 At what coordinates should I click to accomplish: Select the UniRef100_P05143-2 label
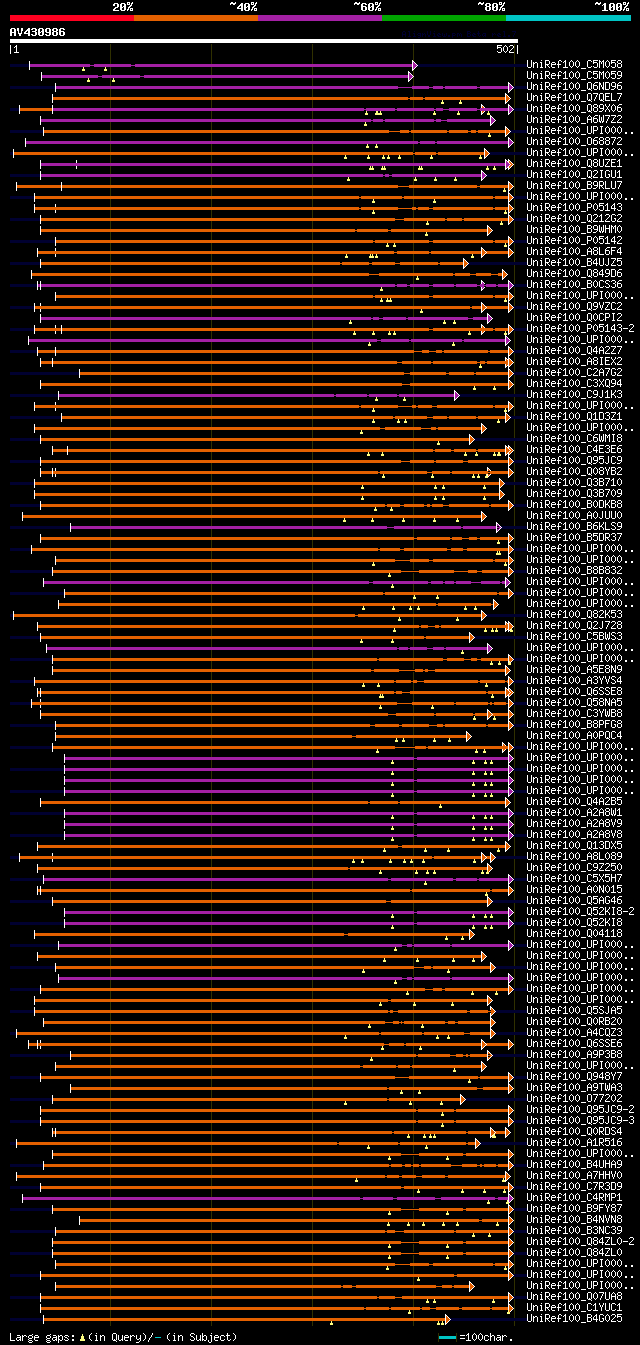pos(580,328)
